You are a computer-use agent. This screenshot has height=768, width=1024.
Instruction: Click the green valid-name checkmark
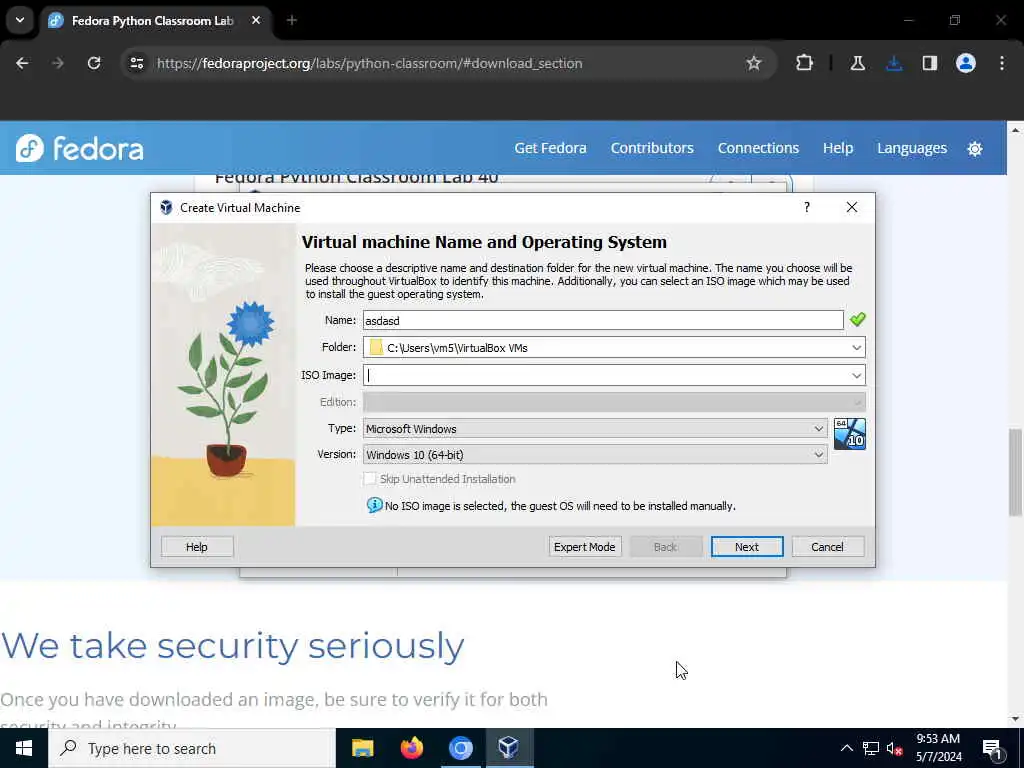[x=857, y=319]
